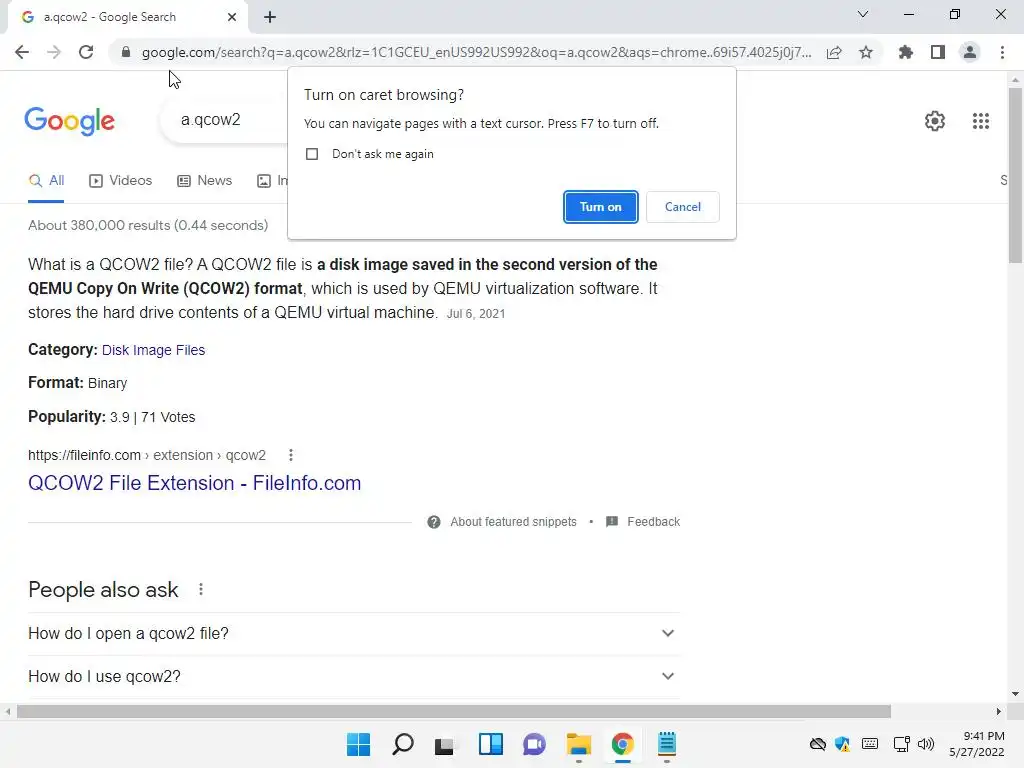
Task: Open the Extensions puzzle icon
Action: click(906, 52)
